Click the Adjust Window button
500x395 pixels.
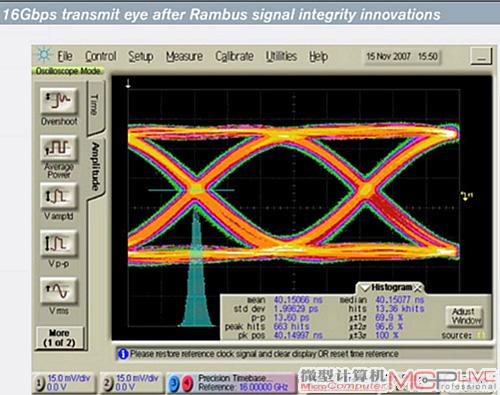tap(465, 316)
